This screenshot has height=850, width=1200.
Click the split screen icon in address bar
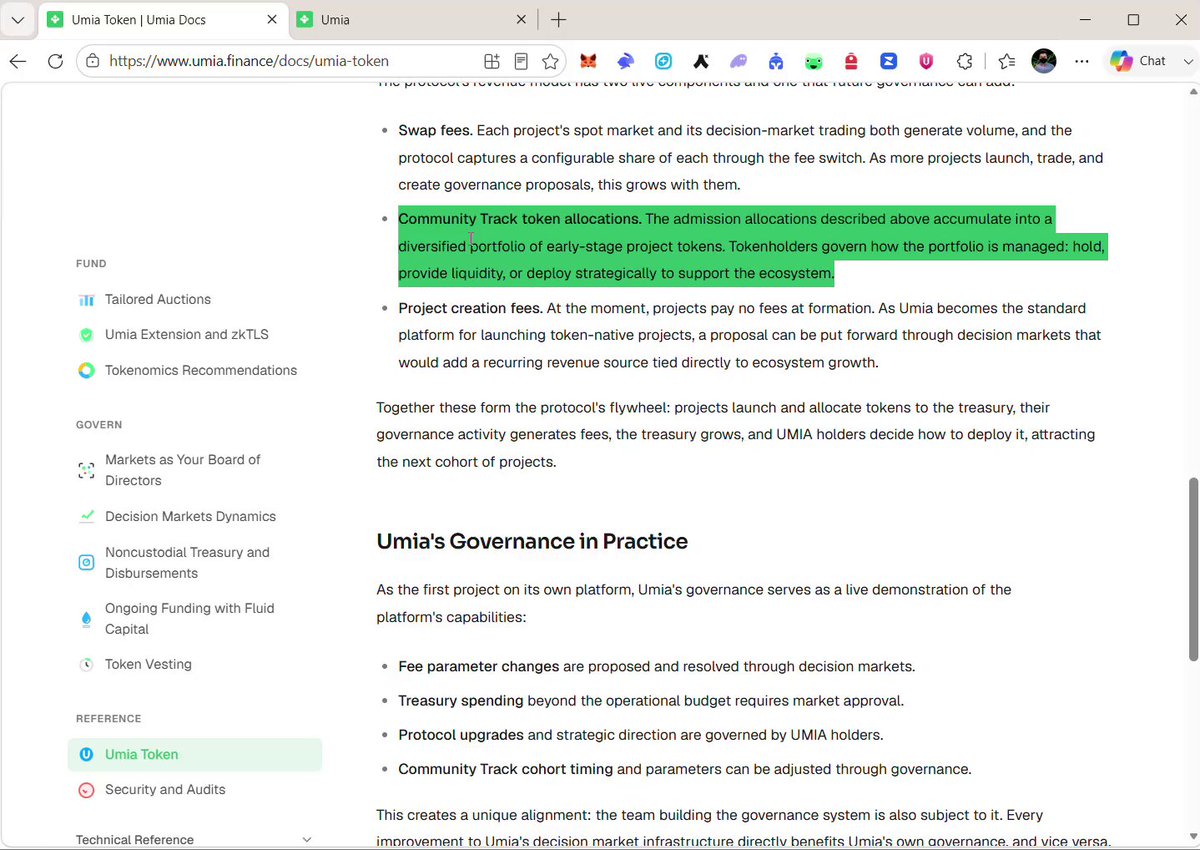tap(492, 61)
